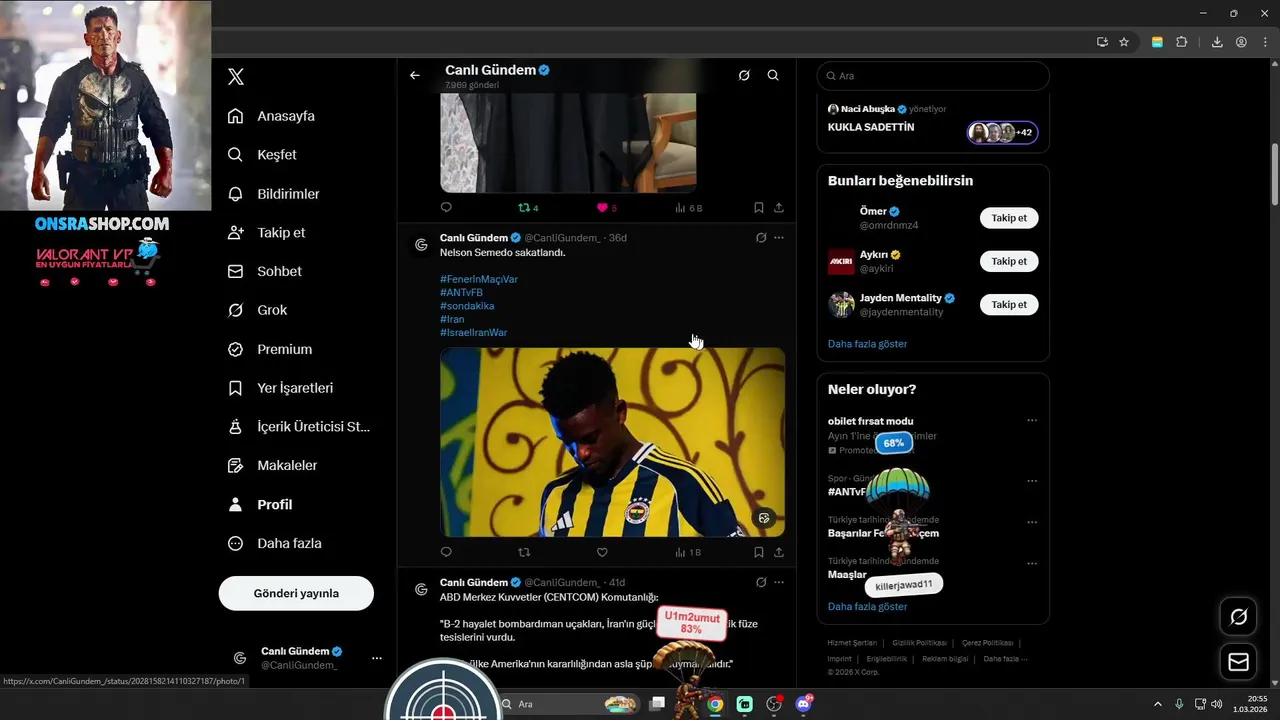Ask Grok about the CENTCOM post
Screen dimensions: 1280x720
point(761,582)
